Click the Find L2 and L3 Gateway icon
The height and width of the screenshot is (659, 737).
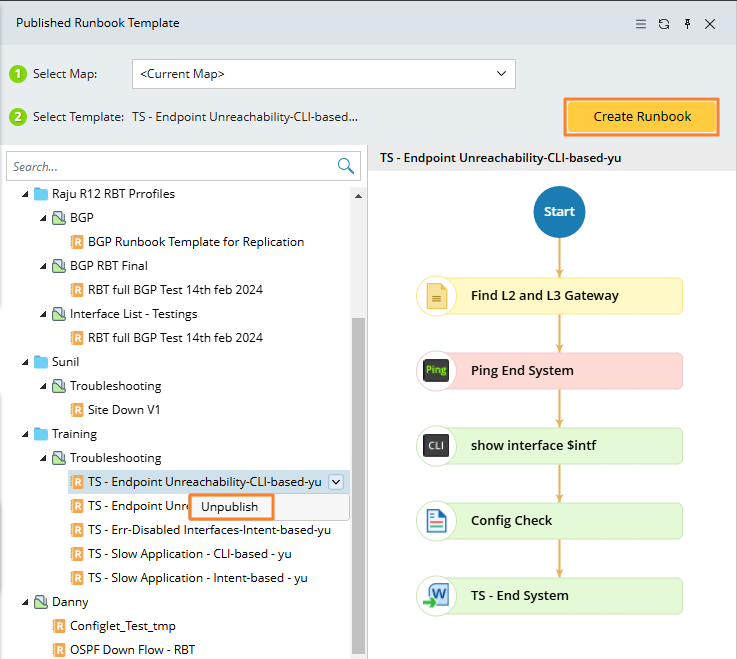tap(436, 296)
